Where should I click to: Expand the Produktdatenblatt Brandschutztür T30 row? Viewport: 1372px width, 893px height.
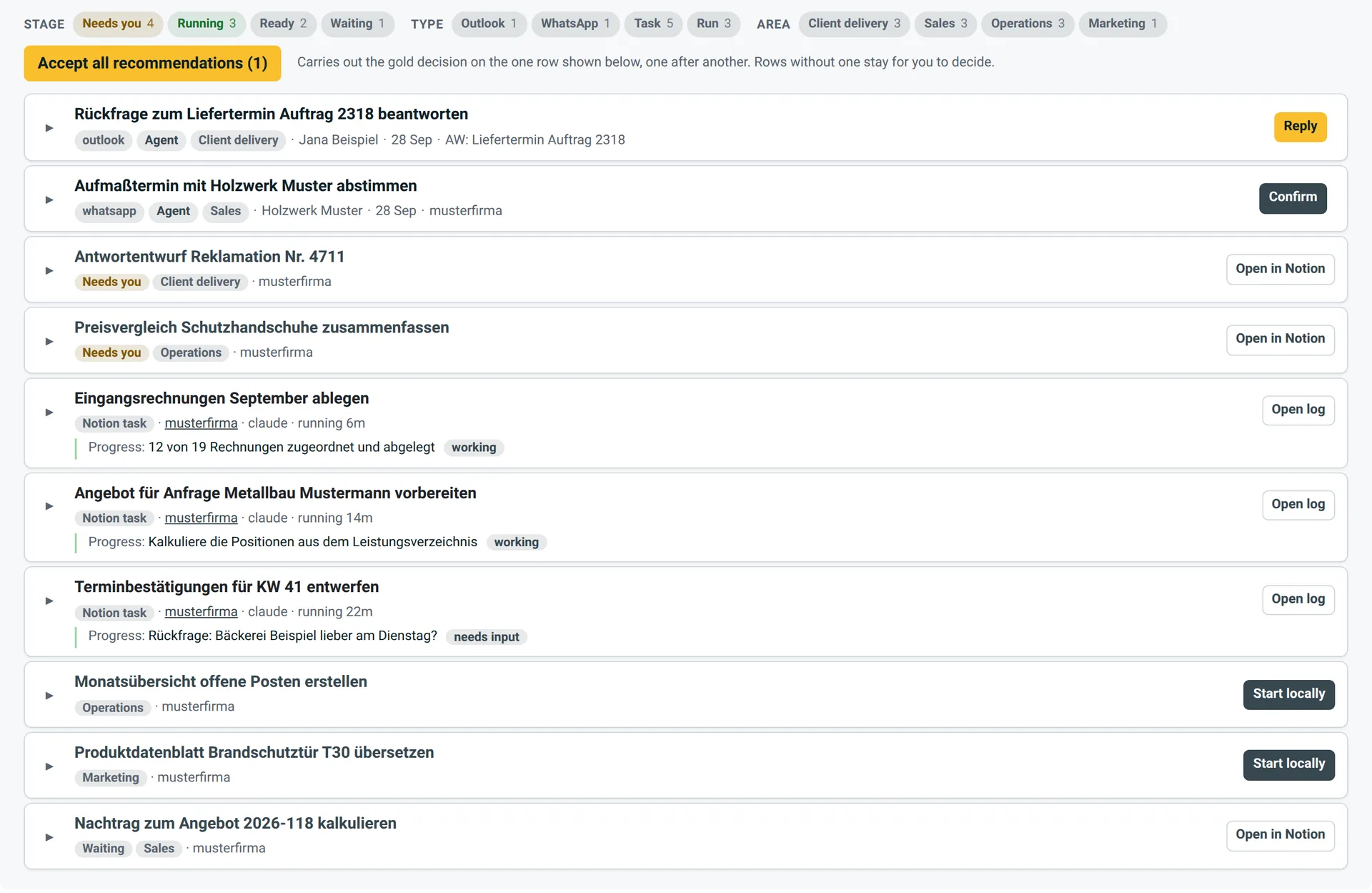49,766
